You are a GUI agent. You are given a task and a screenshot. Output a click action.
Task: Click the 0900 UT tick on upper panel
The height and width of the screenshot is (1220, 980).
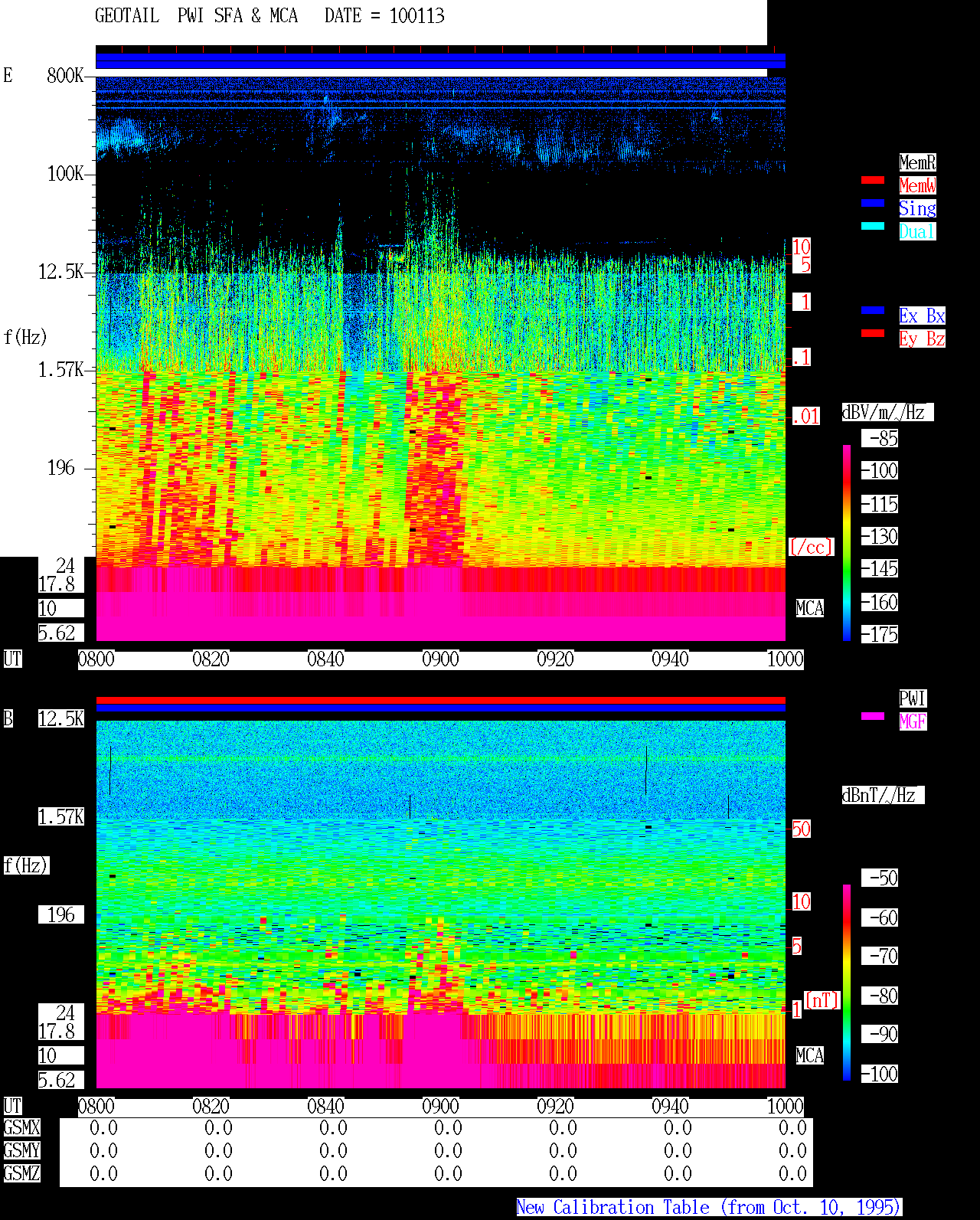click(x=440, y=659)
